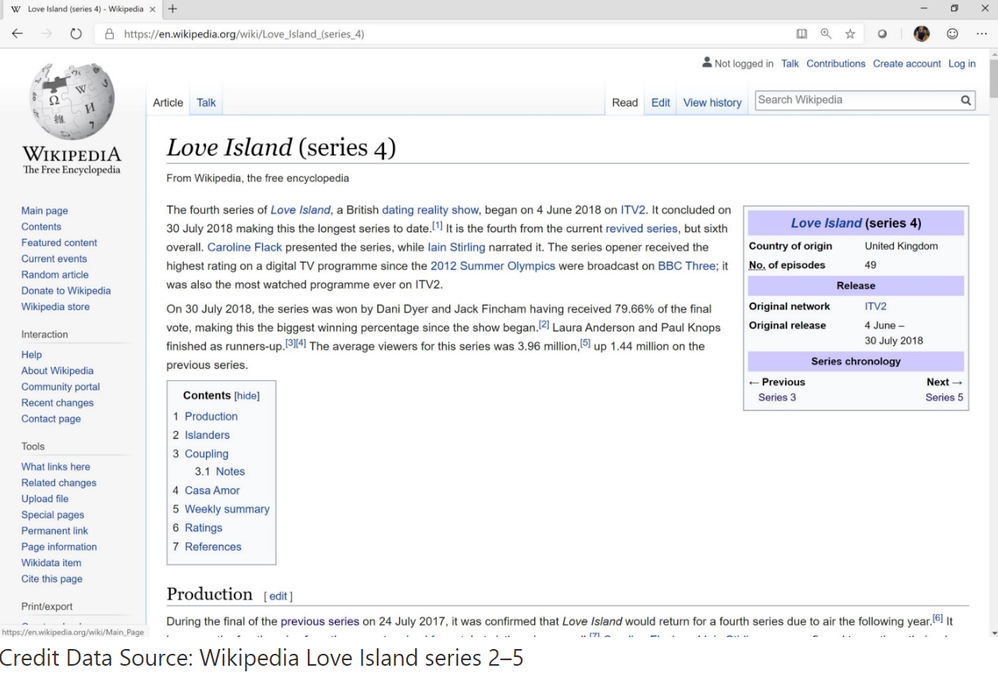Close the Love Island (series 4) tab

[x=152, y=9]
